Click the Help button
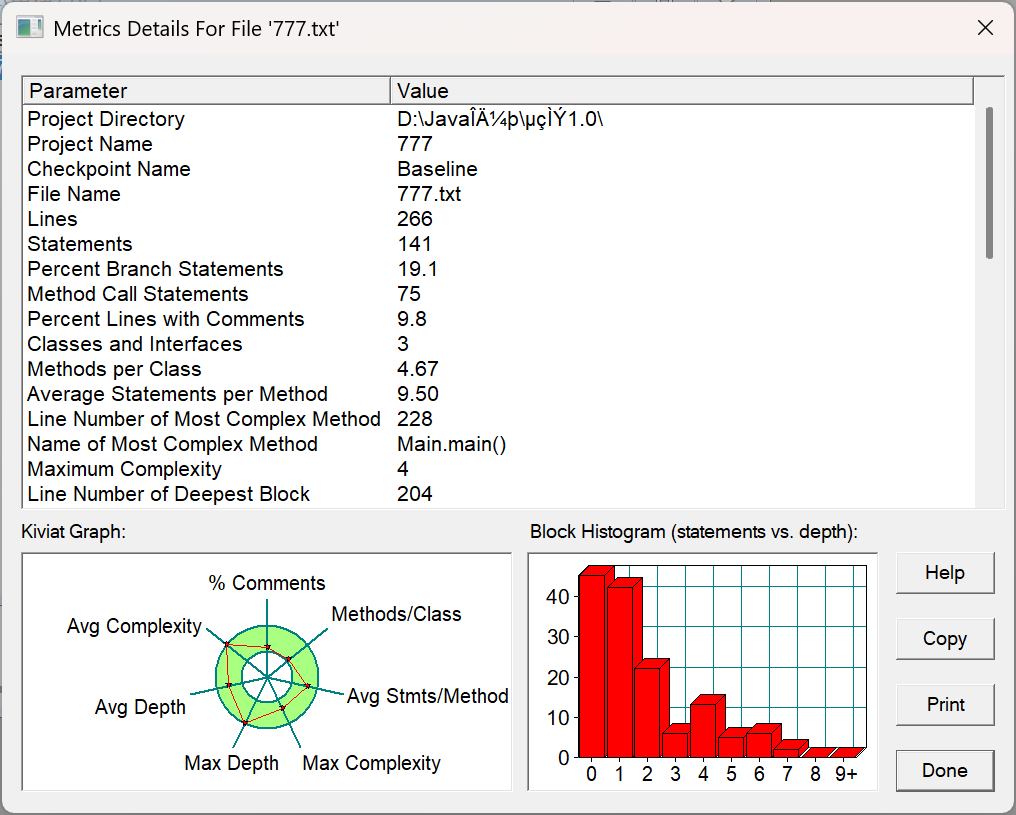Screen dimensions: 1016x815 [x=945, y=573]
